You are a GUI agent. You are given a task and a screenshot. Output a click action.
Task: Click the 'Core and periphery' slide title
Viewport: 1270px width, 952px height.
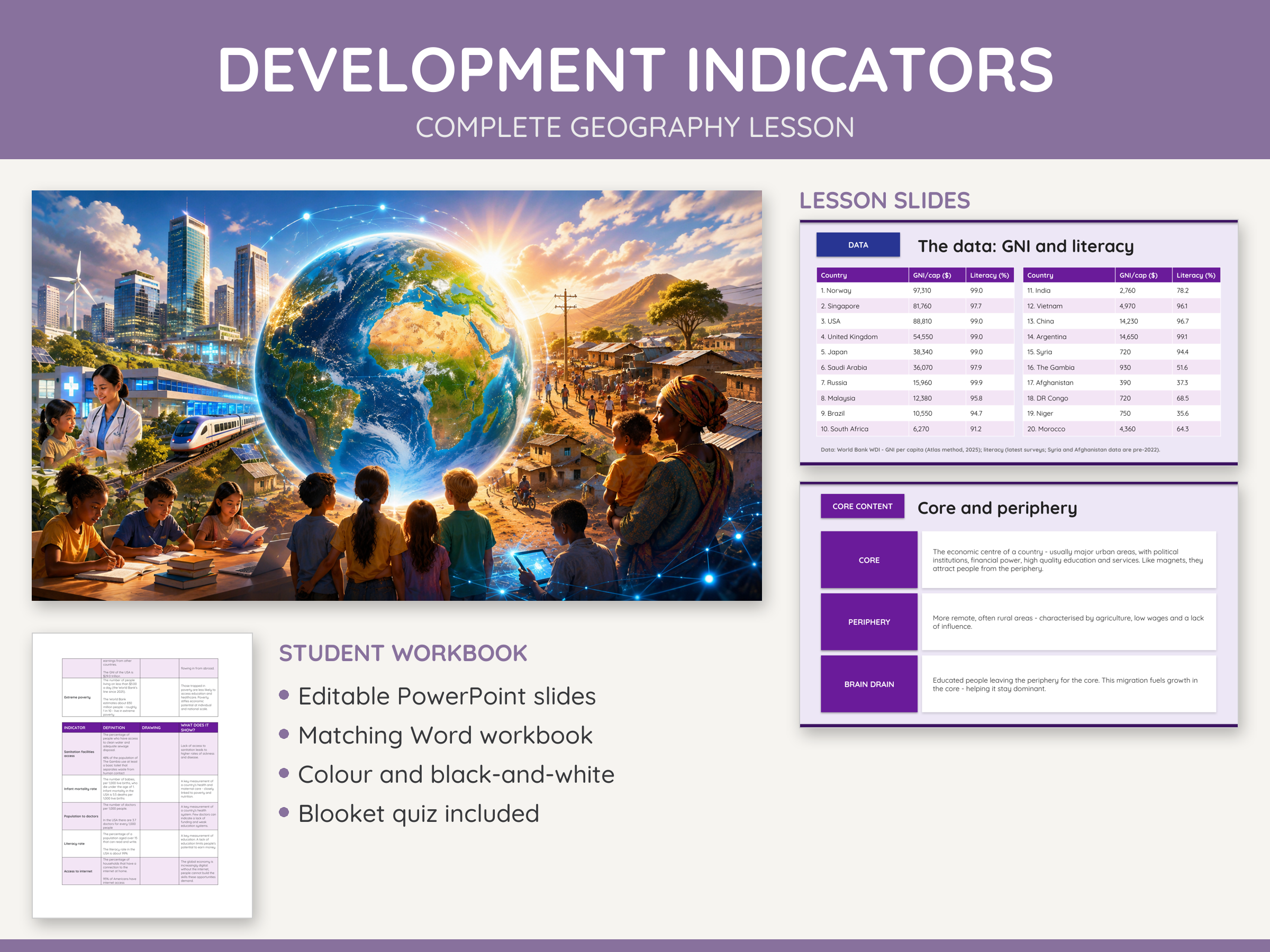click(997, 508)
